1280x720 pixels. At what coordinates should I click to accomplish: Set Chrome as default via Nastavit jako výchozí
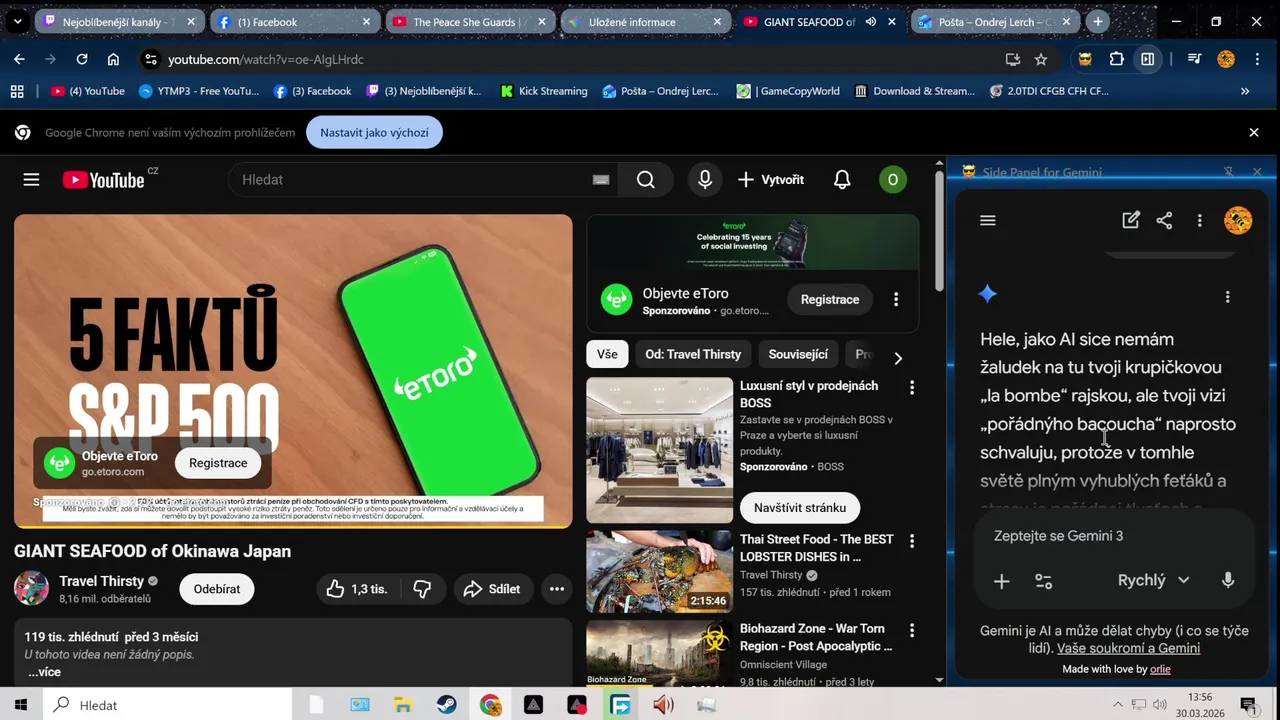(374, 132)
